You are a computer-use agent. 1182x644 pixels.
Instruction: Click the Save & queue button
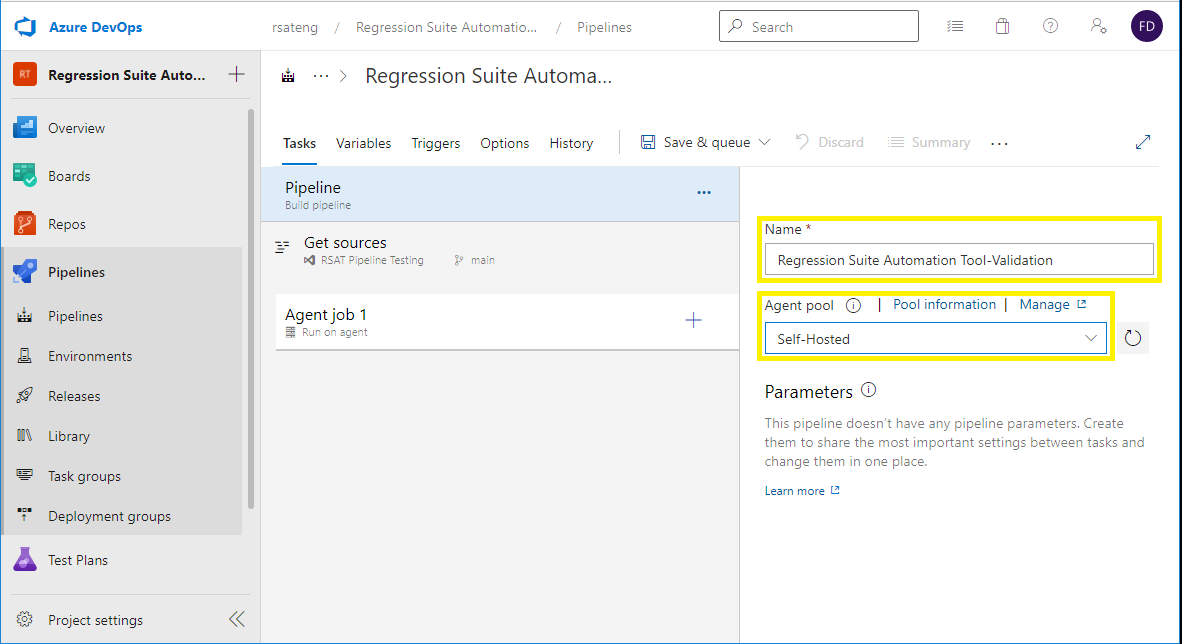(x=695, y=143)
